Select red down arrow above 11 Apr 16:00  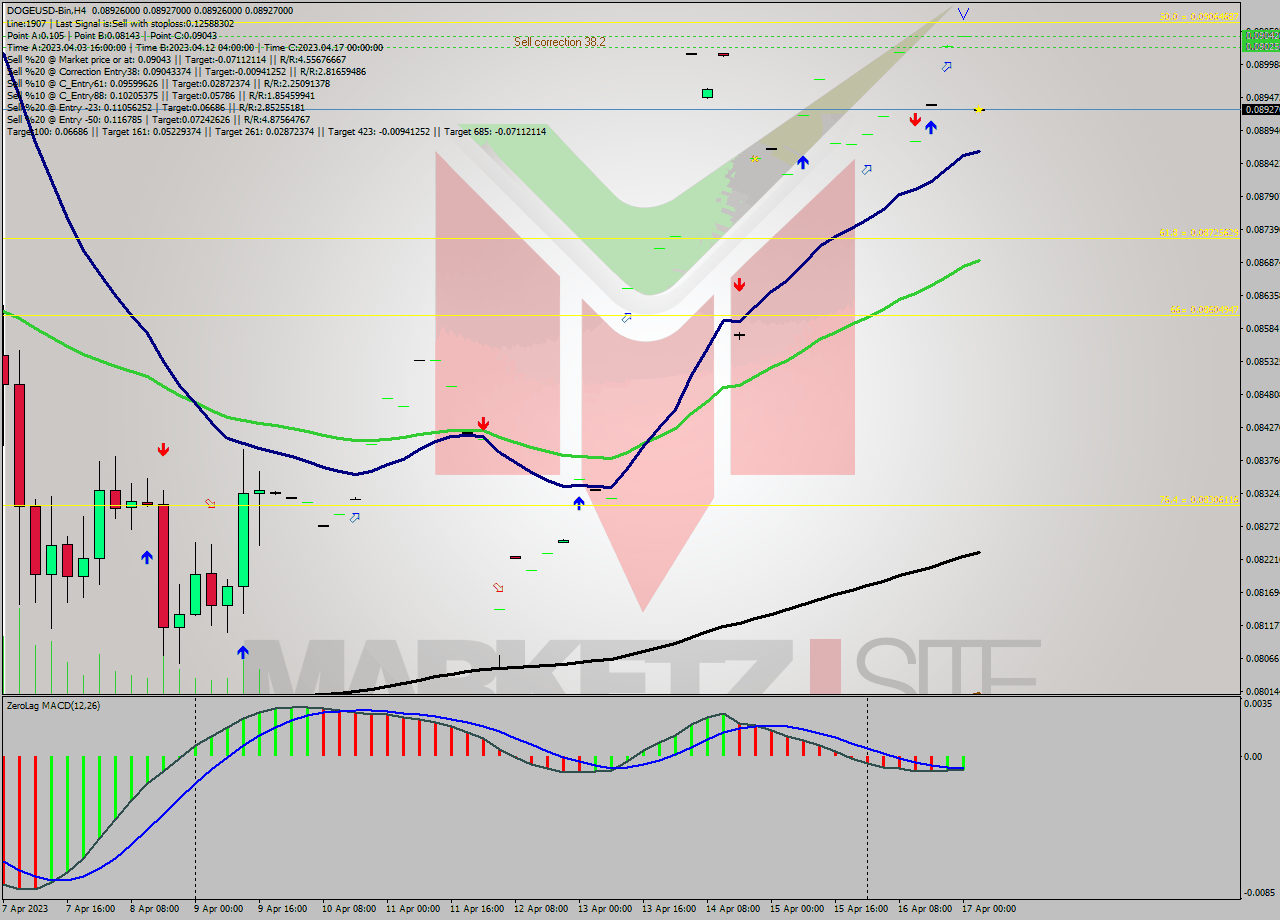[483, 423]
